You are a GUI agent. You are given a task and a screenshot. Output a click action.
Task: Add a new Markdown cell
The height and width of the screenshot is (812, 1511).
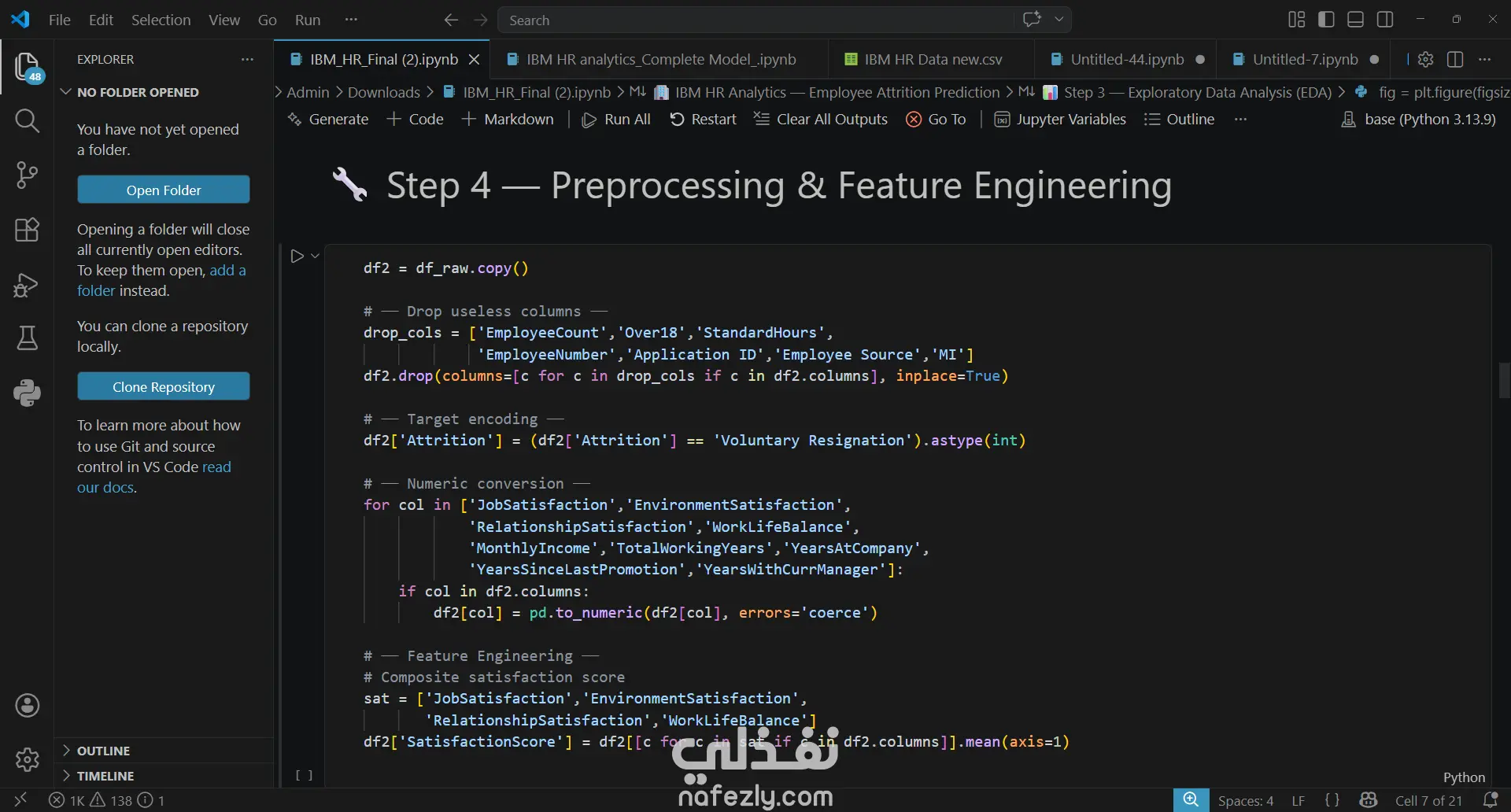coord(508,119)
